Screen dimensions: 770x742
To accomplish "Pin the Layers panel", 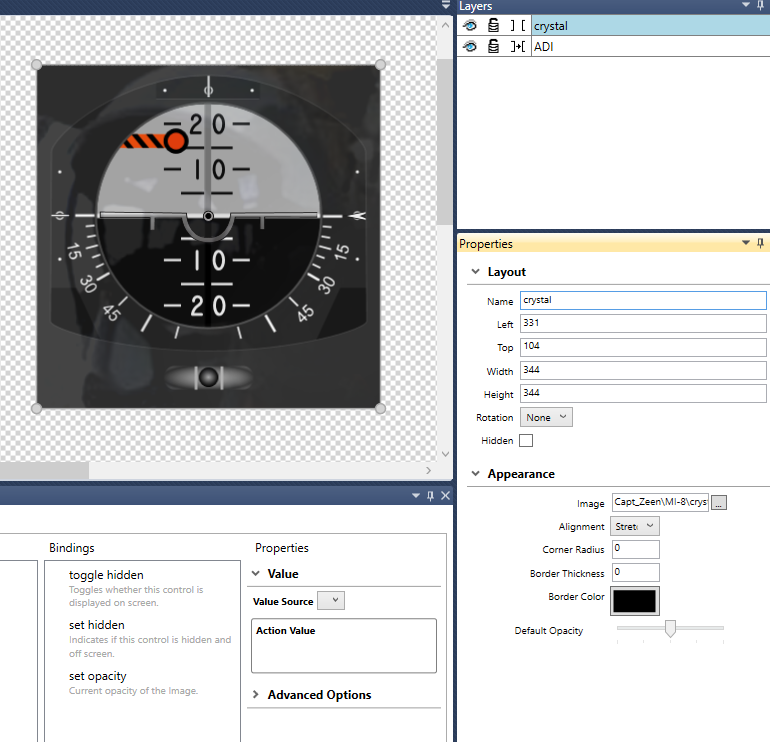I will [x=760, y=5].
